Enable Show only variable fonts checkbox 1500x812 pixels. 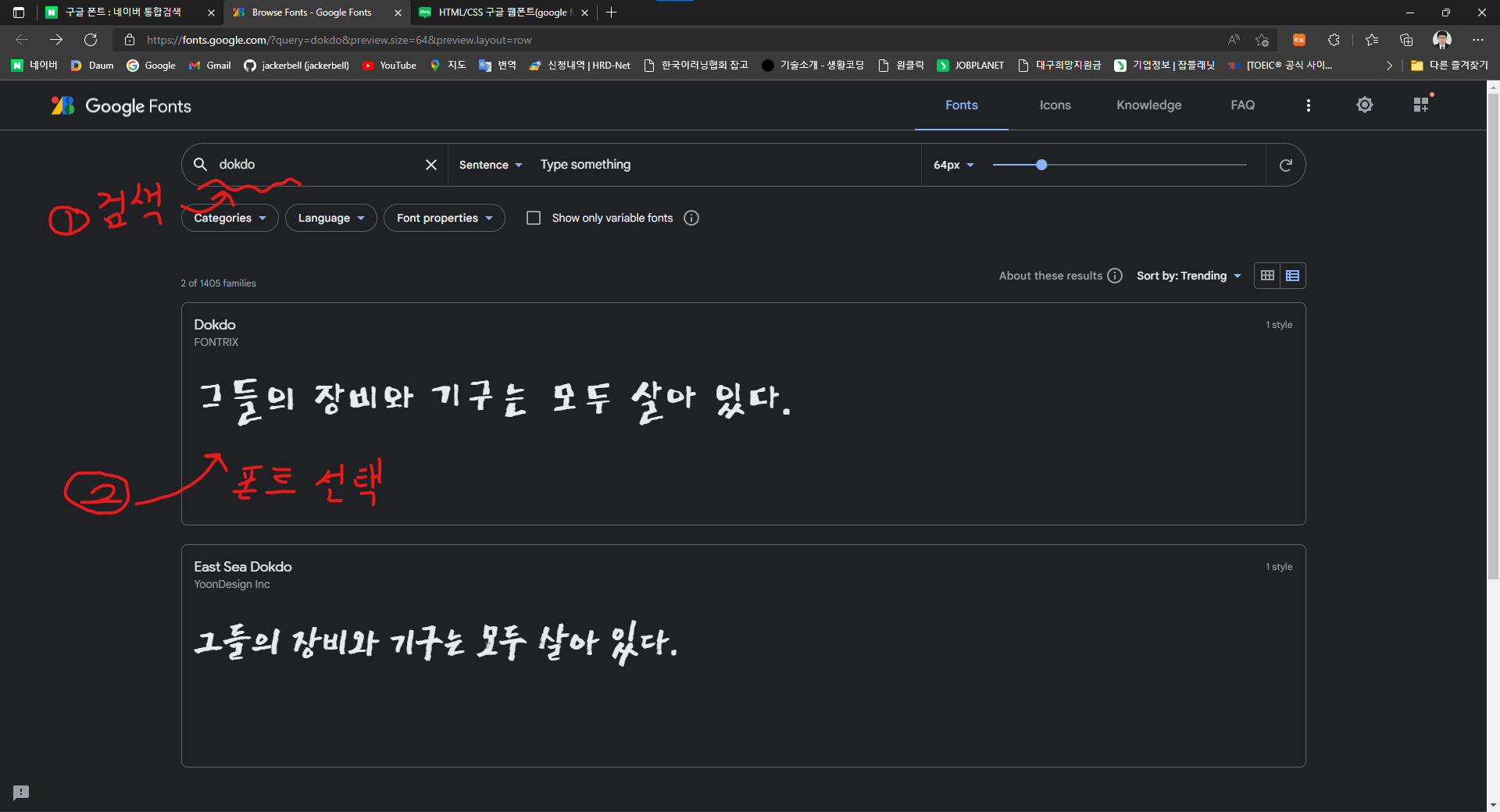(x=534, y=218)
